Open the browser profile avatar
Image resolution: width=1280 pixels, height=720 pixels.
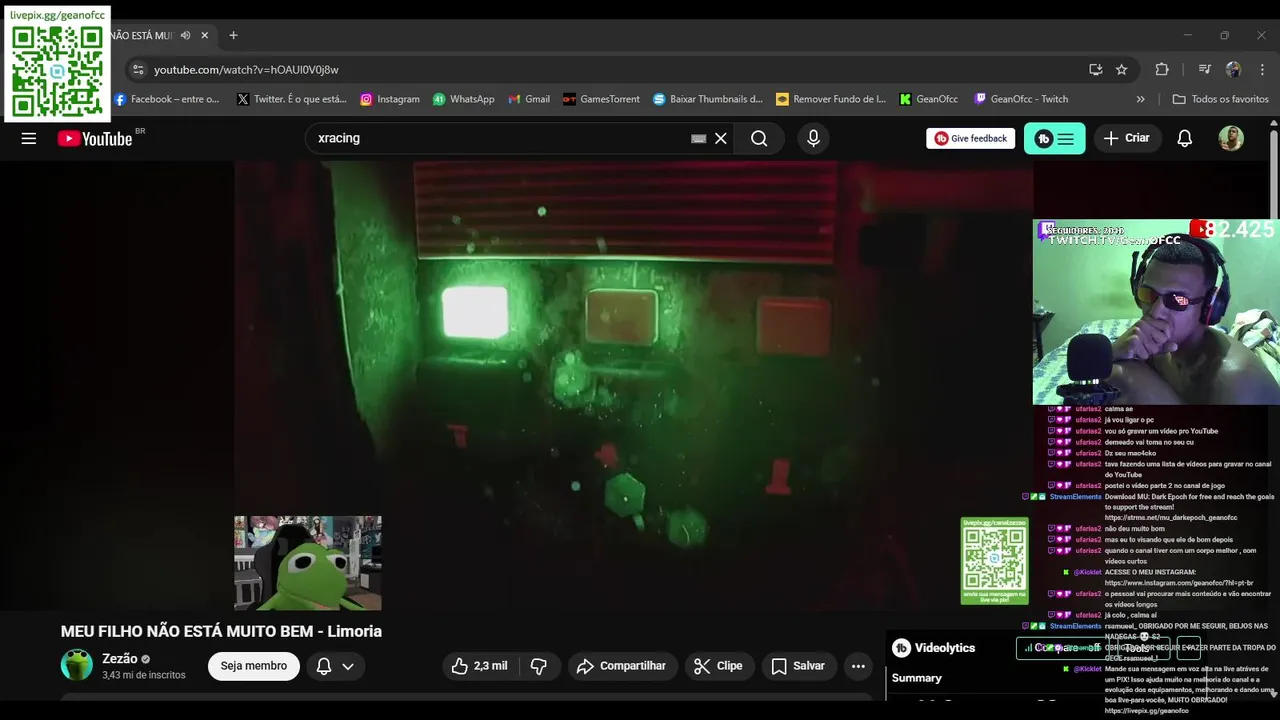click(x=1233, y=69)
